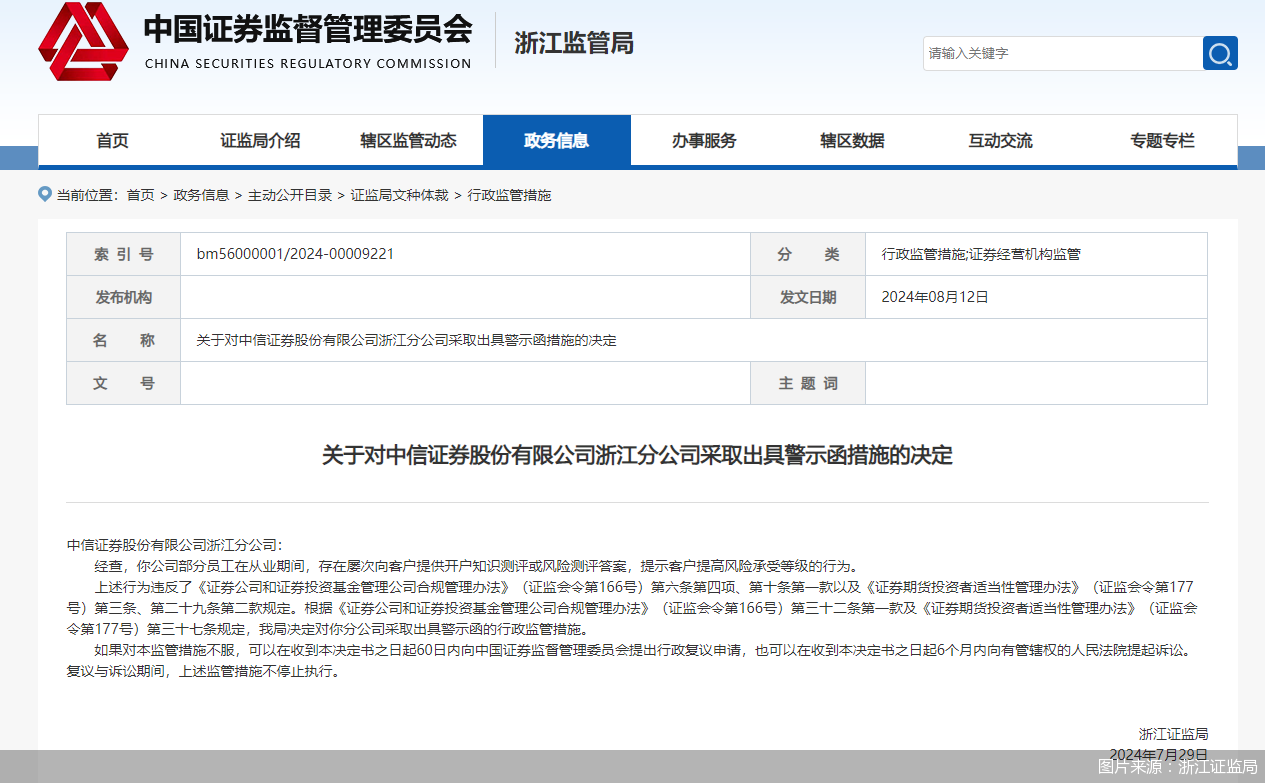1265x783 pixels.
Task: Click the paragraph beginning 经查,你公司部分员工
Action: [x=476, y=565]
